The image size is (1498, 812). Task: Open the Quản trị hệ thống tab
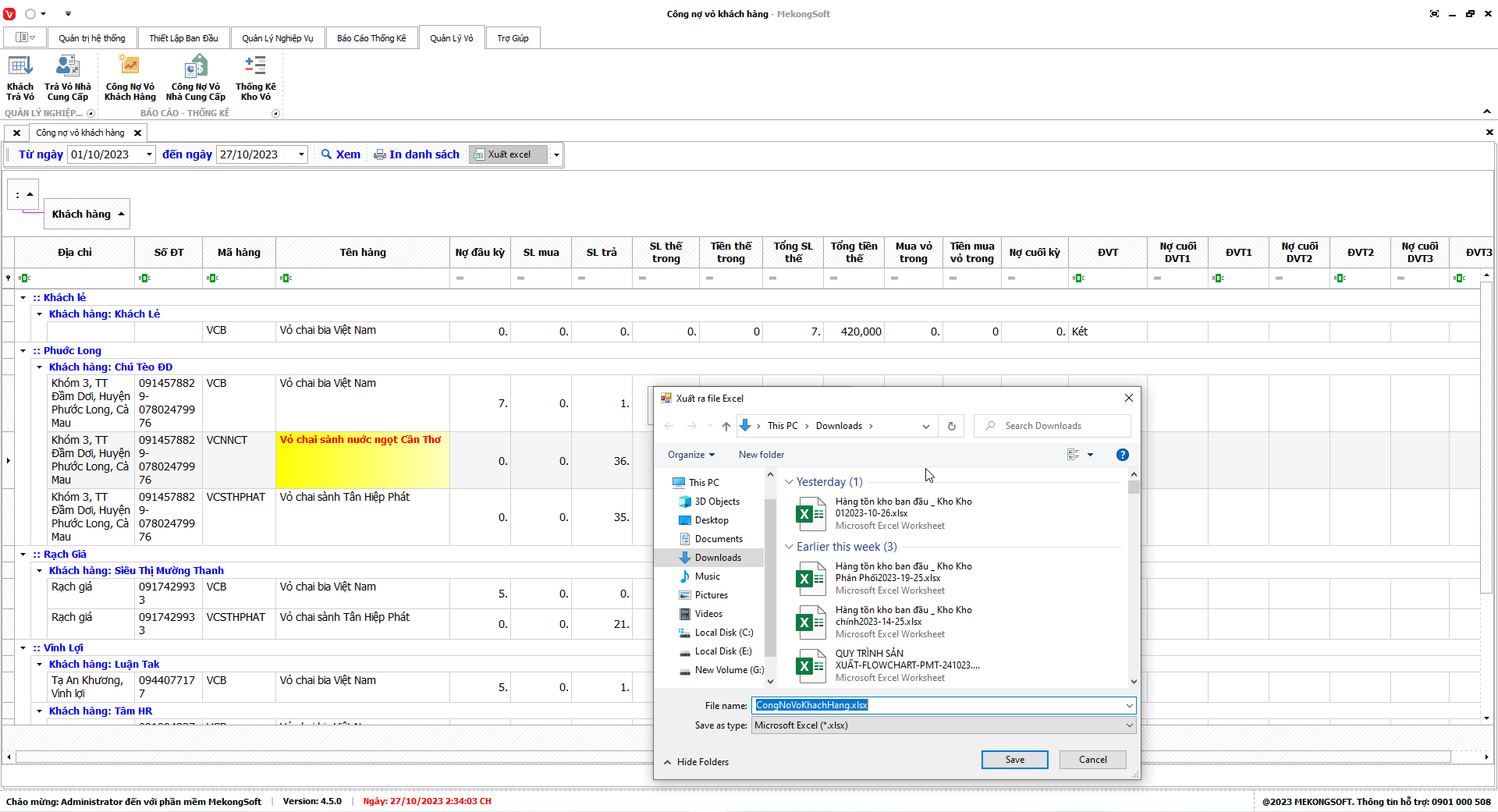(x=91, y=38)
